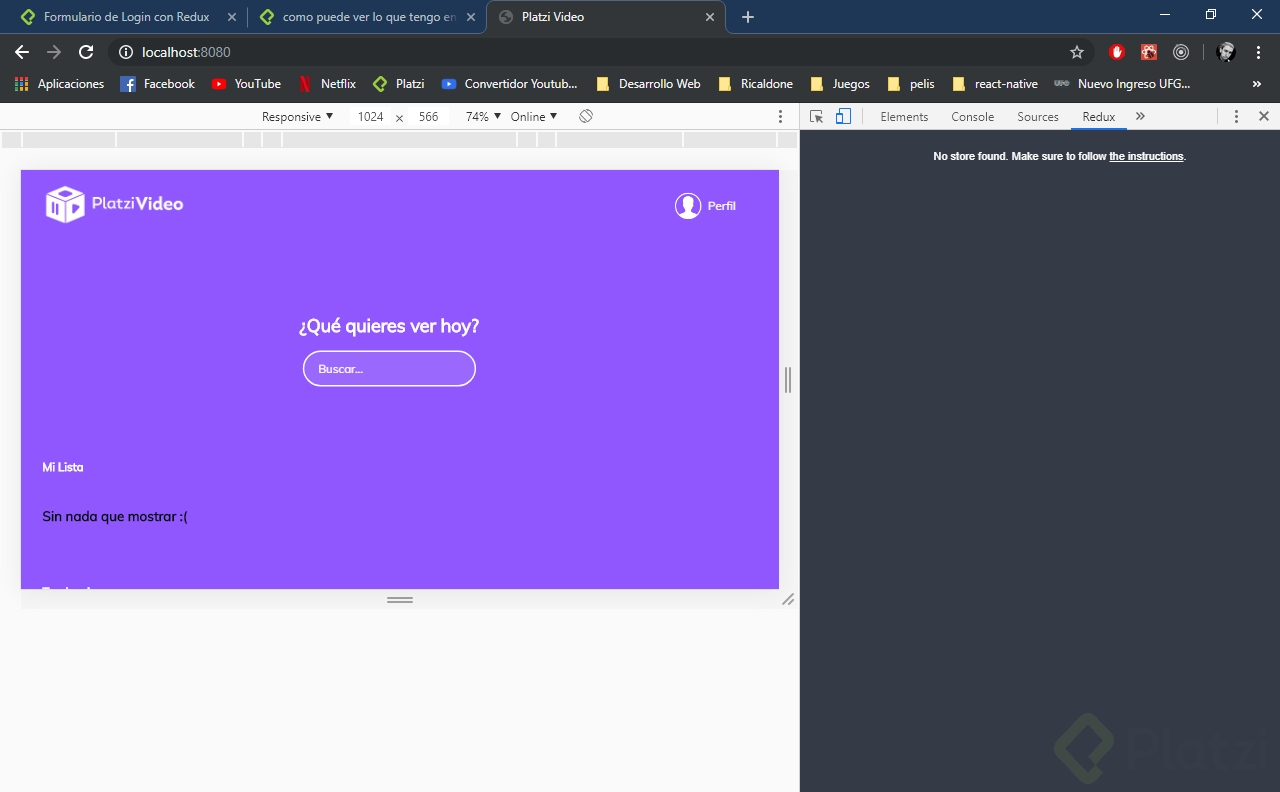Close the Formulario de Login con Redux tab
The height and width of the screenshot is (792, 1280).
[x=232, y=17]
